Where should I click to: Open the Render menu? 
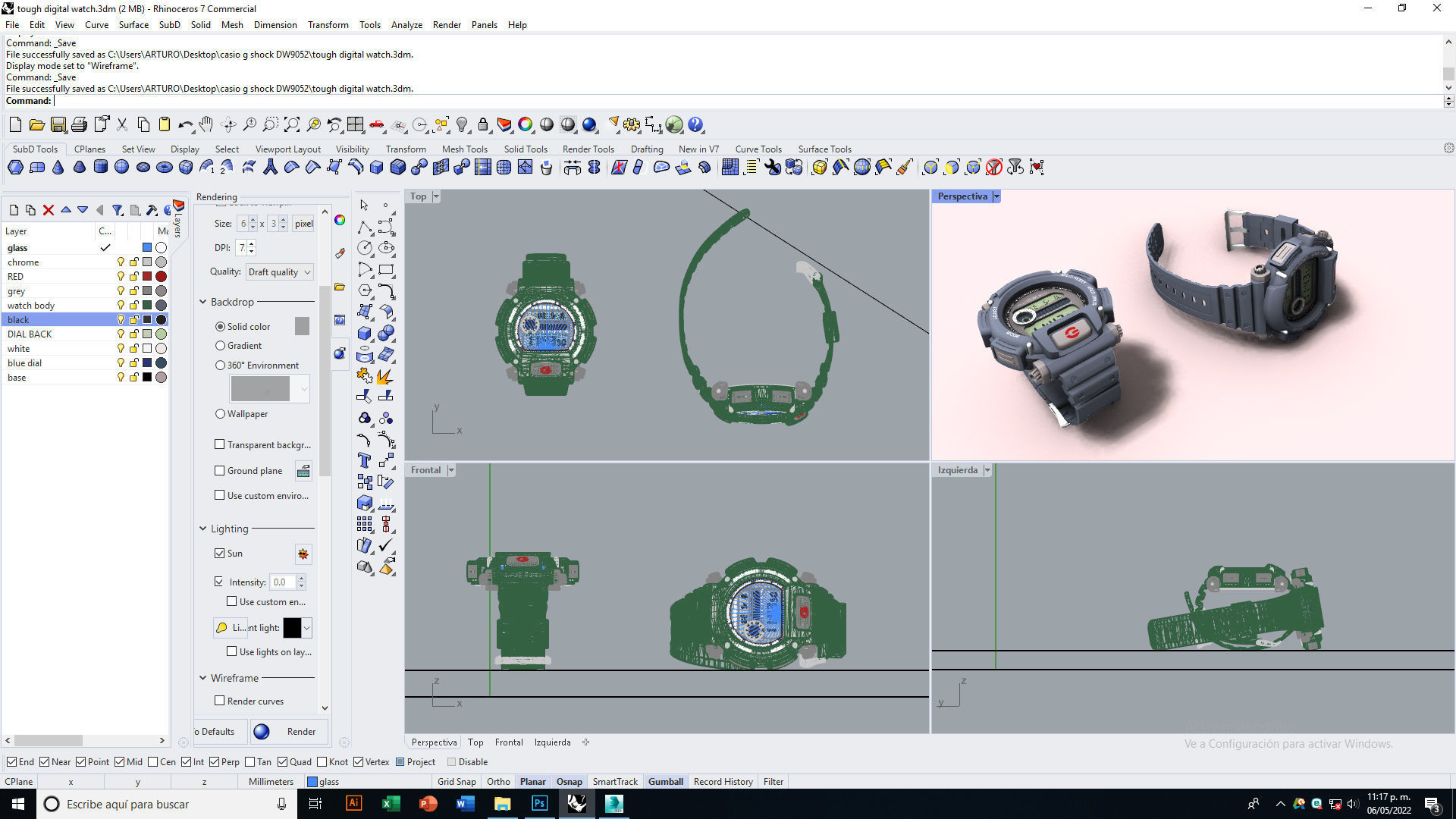coord(447,25)
